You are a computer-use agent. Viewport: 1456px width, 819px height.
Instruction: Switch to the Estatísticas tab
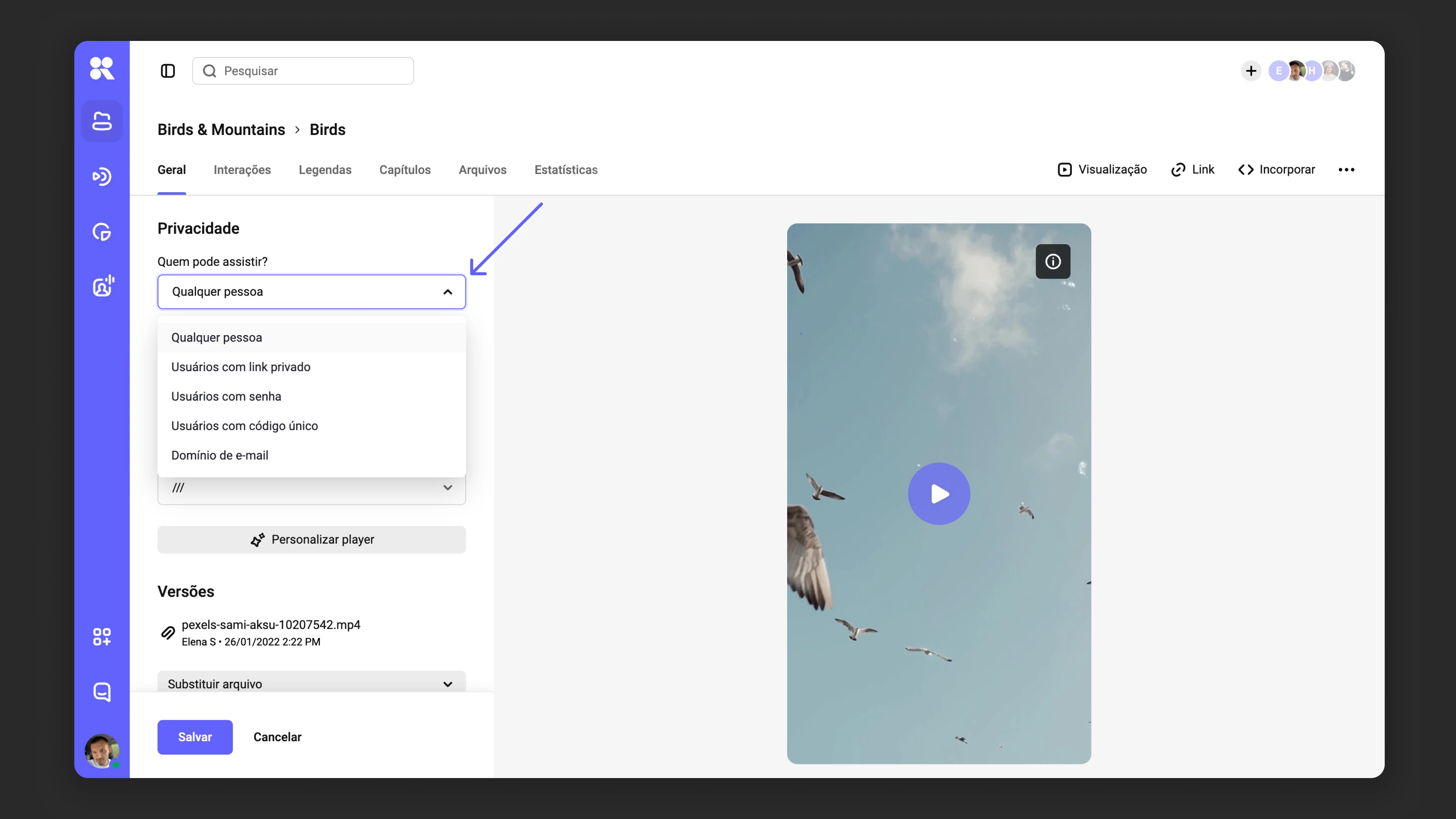tap(566, 169)
